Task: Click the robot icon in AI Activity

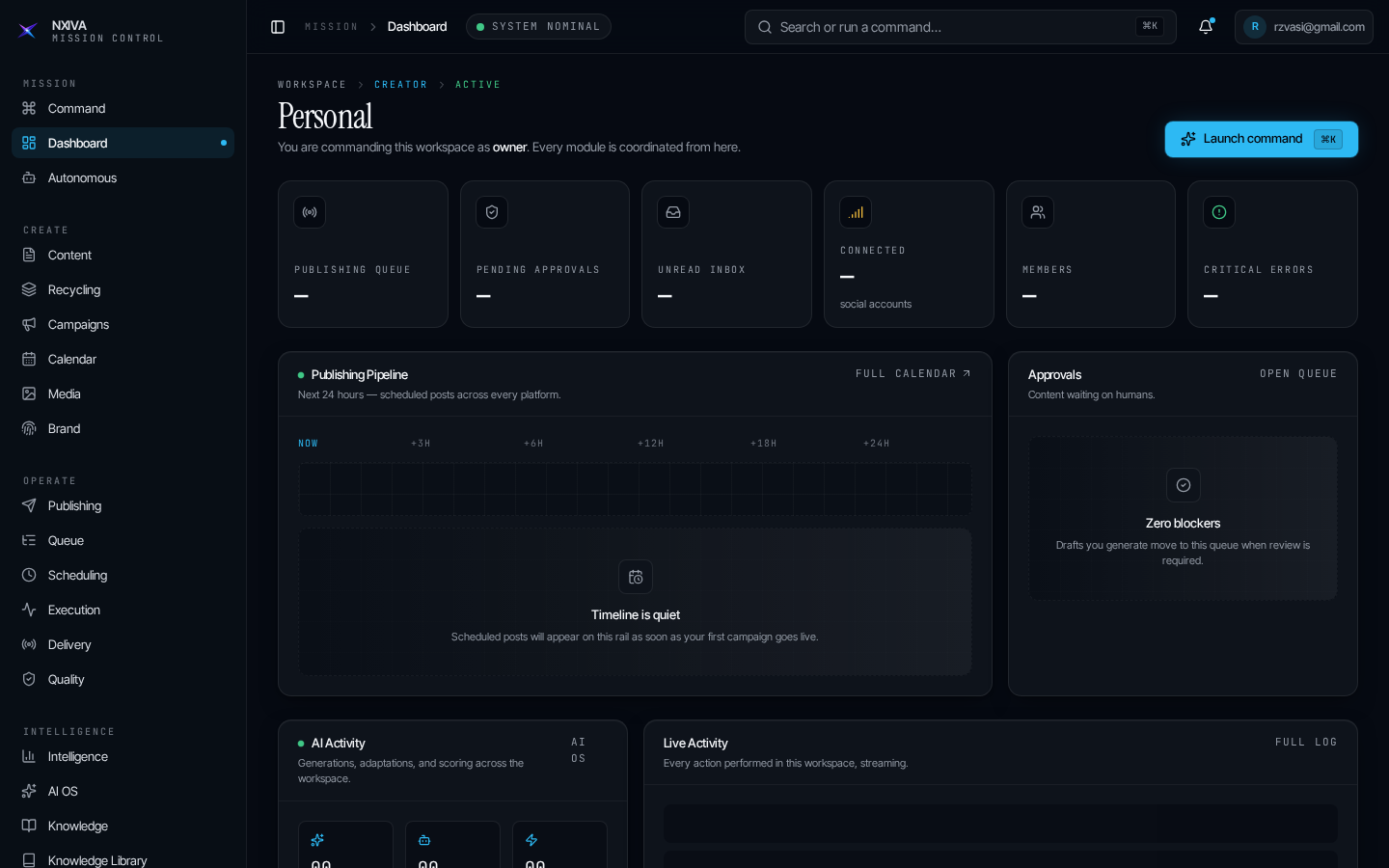Action: click(x=424, y=840)
